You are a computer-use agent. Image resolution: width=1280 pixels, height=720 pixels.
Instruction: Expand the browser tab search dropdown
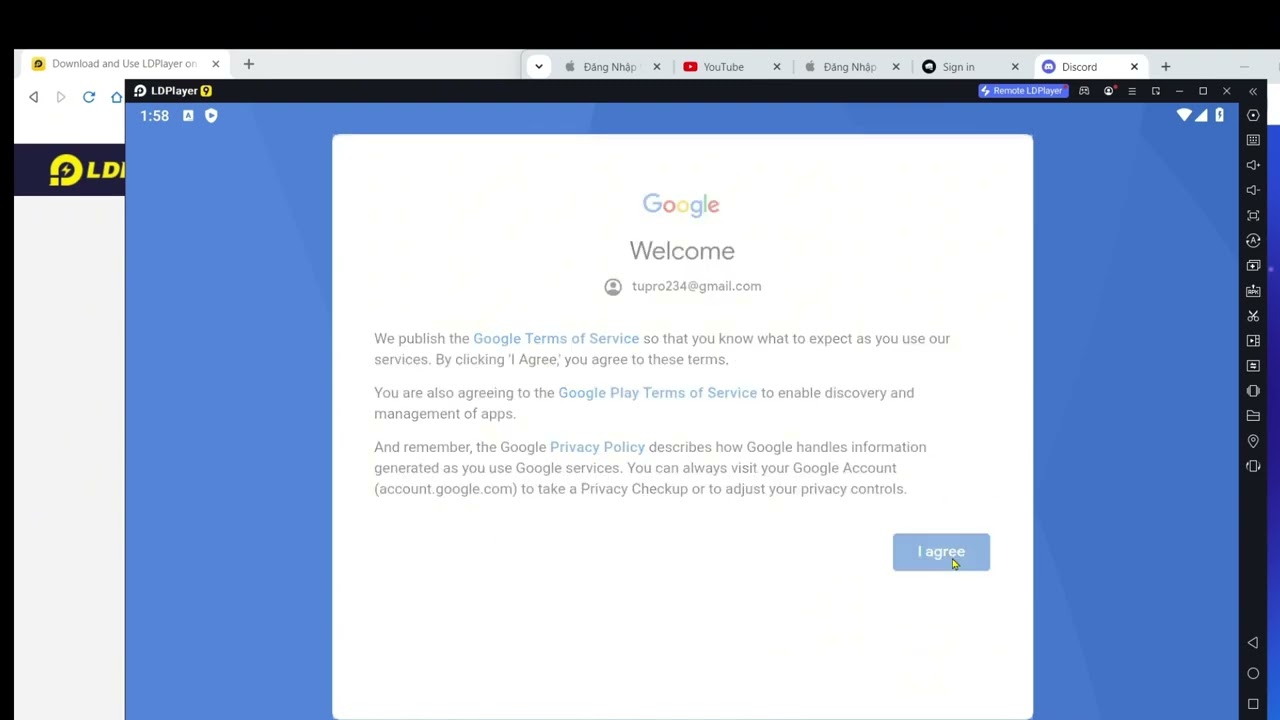pos(539,67)
